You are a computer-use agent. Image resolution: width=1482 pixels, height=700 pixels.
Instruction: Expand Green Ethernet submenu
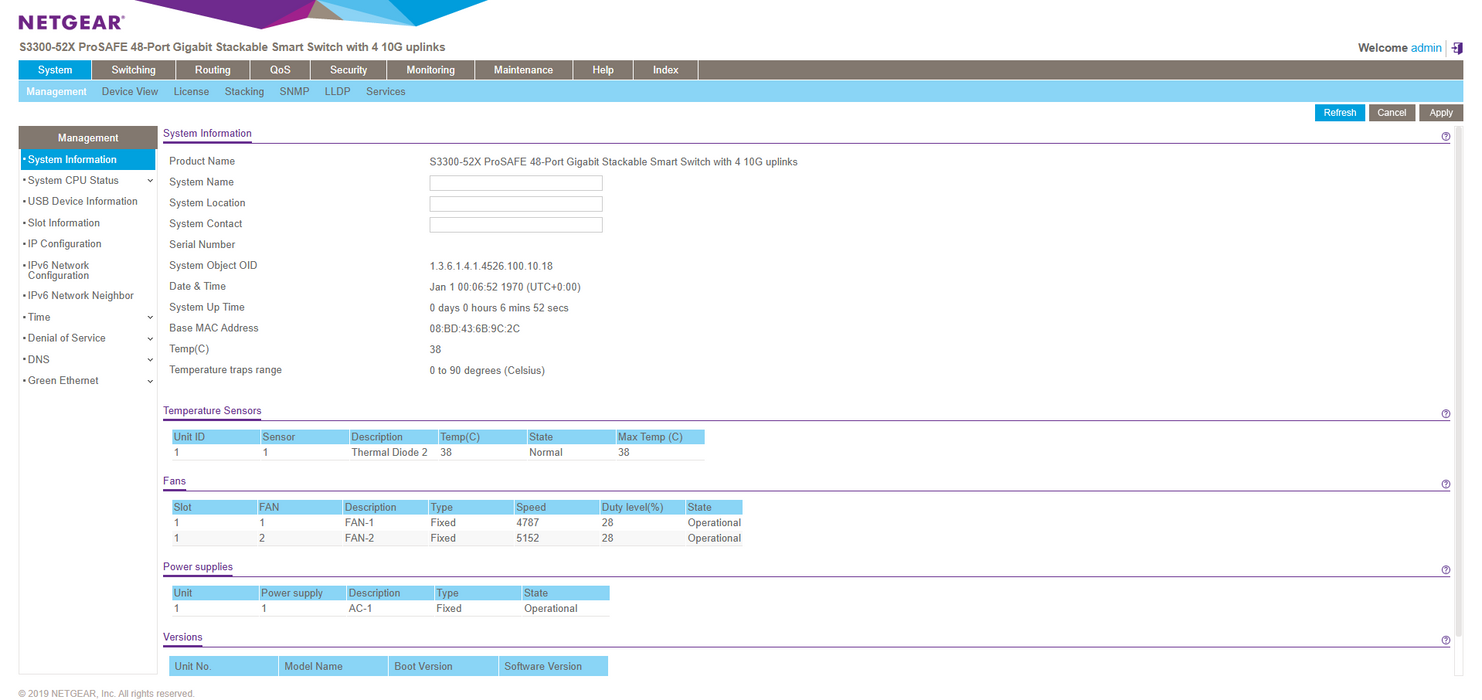(x=150, y=381)
